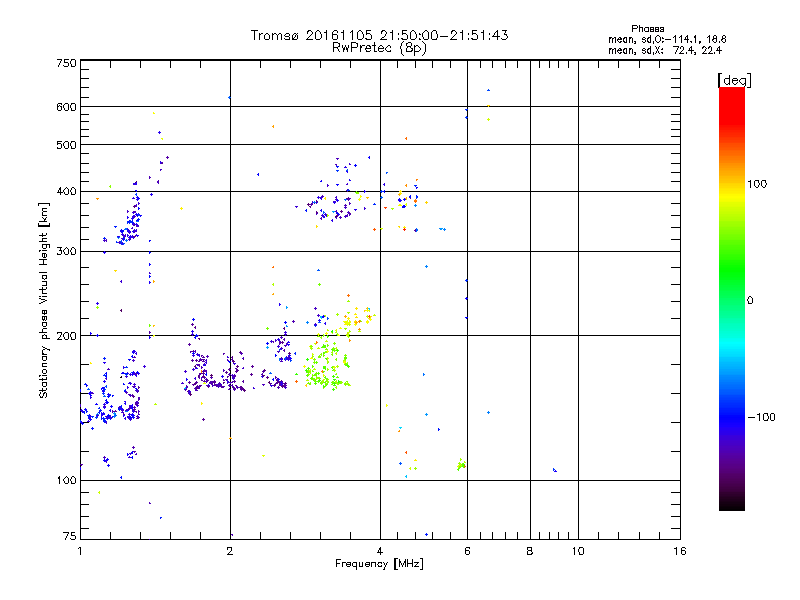Select the x-axis tick label '4'
The height and width of the screenshot is (600, 800).
pos(380,551)
